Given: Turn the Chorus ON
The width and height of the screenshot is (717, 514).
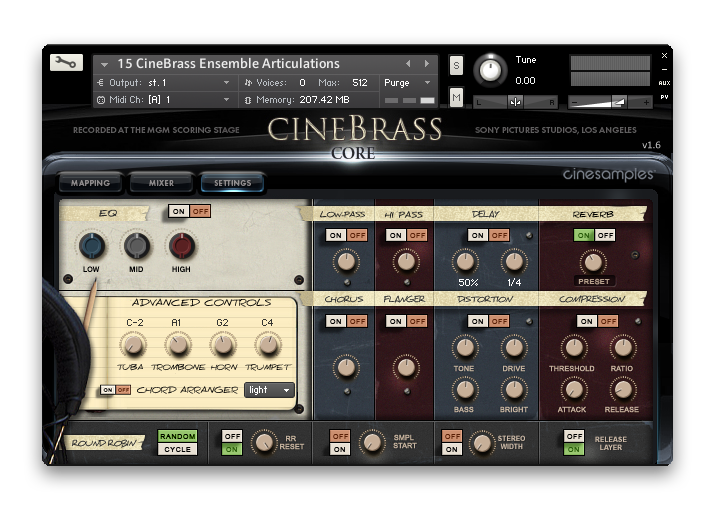Looking at the screenshot, I should [336, 321].
